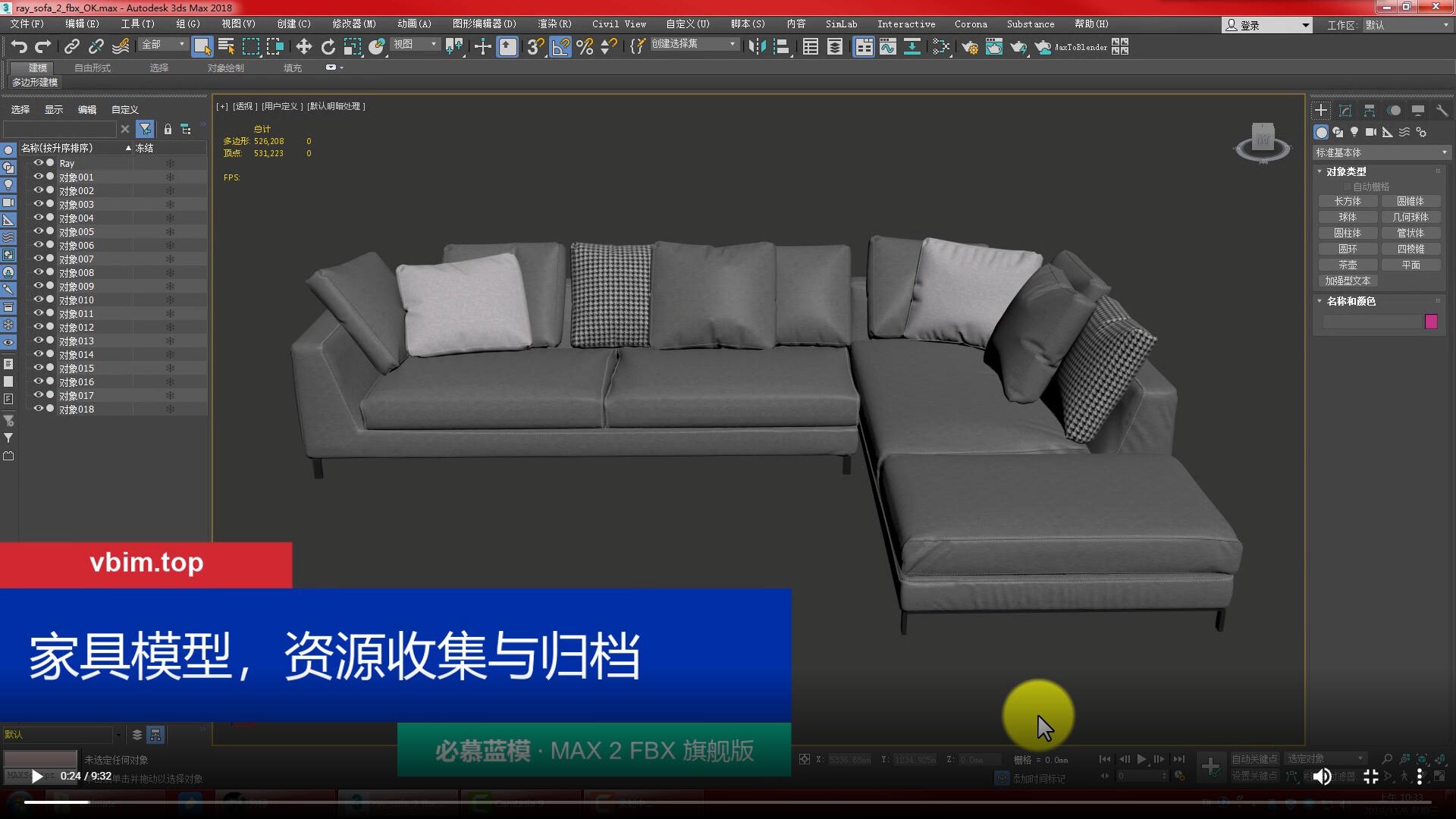Viewport: 1456px width, 819px height.
Task: Toggle the eye icon for 对象012
Action: (38, 327)
